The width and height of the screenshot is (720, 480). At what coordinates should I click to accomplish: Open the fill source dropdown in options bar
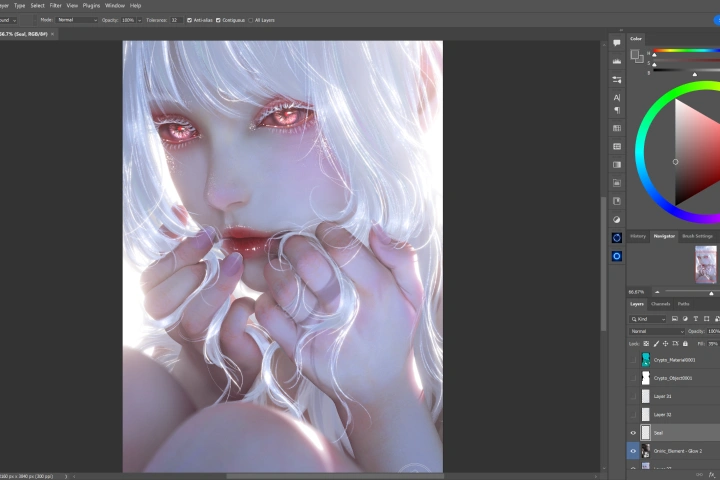[x=9, y=20]
